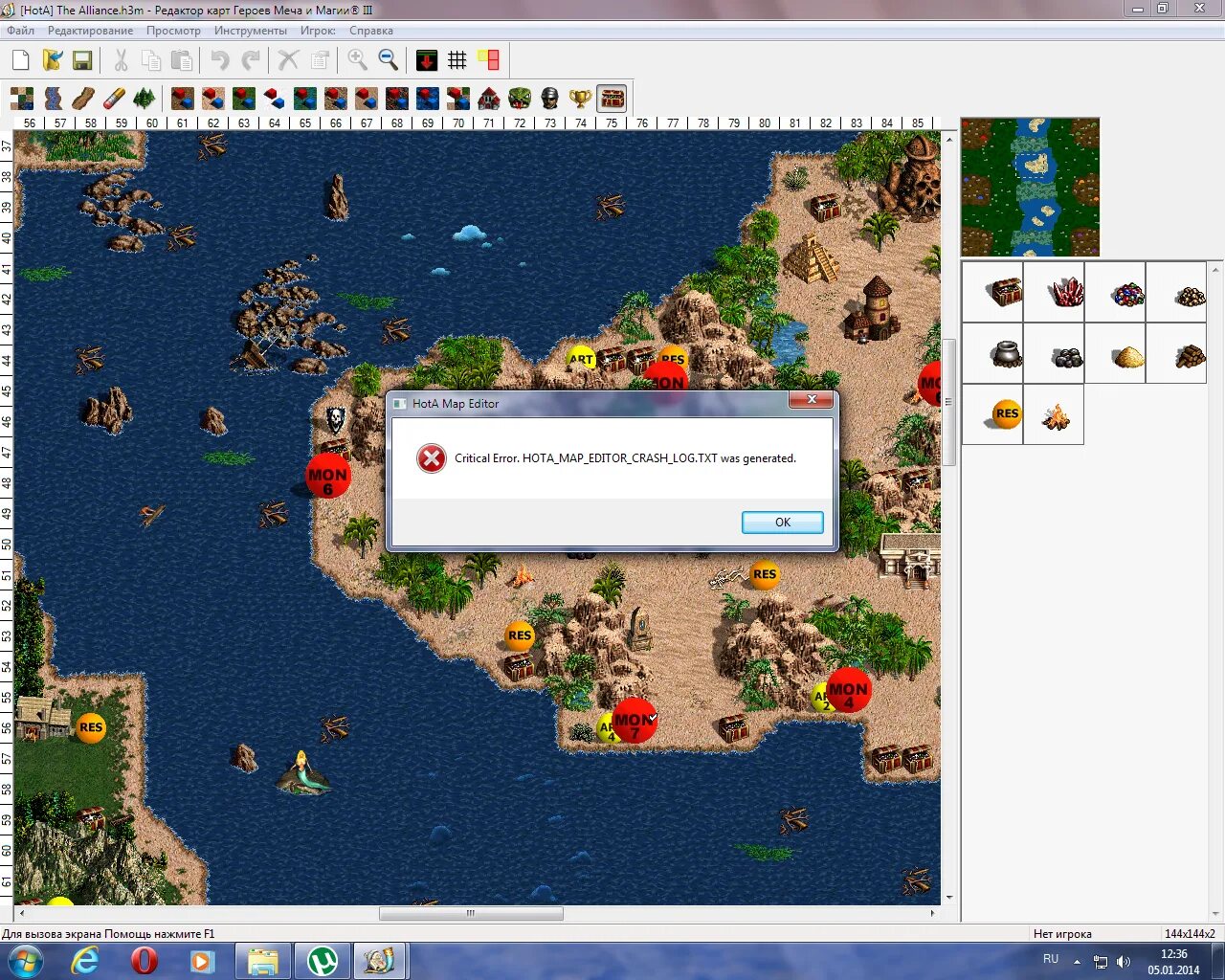Click the Paste clipboard icon

pyautogui.click(x=182, y=60)
